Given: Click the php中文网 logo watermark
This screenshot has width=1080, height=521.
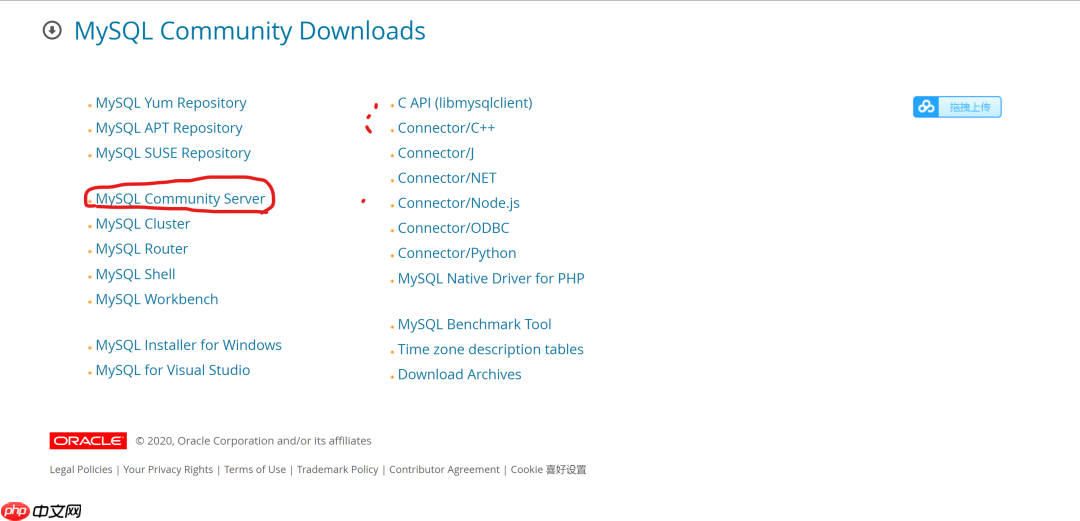Looking at the screenshot, I should [42, 511].
